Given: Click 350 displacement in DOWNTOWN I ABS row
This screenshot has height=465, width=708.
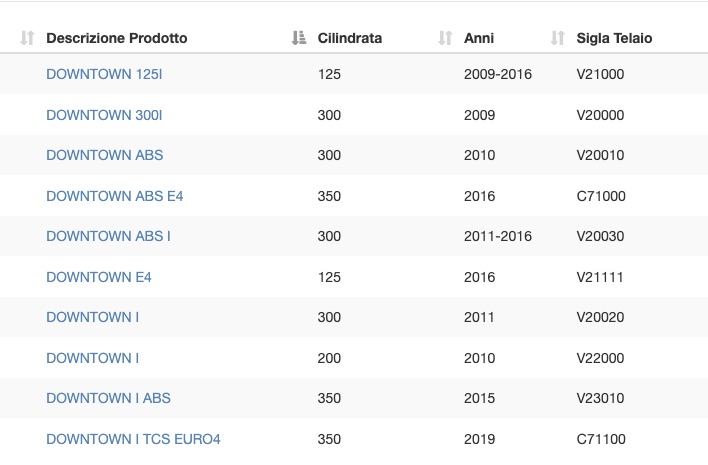Looking at the screenshot, I should pos(329,398).
